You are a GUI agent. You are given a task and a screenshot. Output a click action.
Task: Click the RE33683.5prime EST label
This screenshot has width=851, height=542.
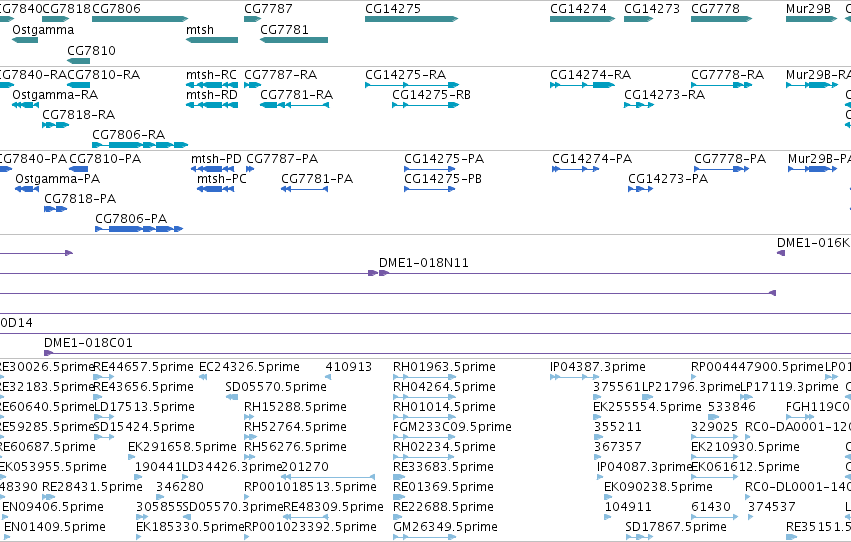[443, 468]
